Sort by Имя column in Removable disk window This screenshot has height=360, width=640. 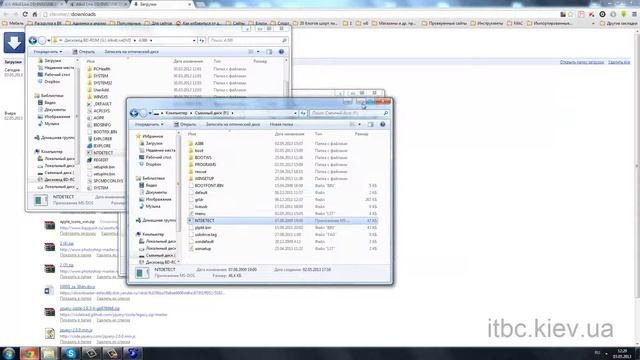(192, 134)
